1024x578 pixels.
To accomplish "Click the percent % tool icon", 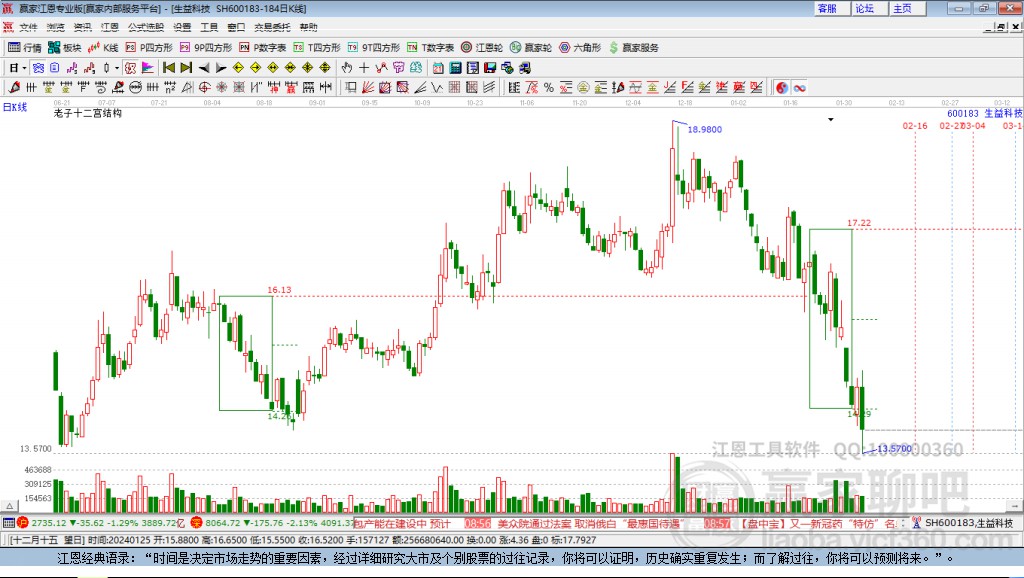I will 549,88.
